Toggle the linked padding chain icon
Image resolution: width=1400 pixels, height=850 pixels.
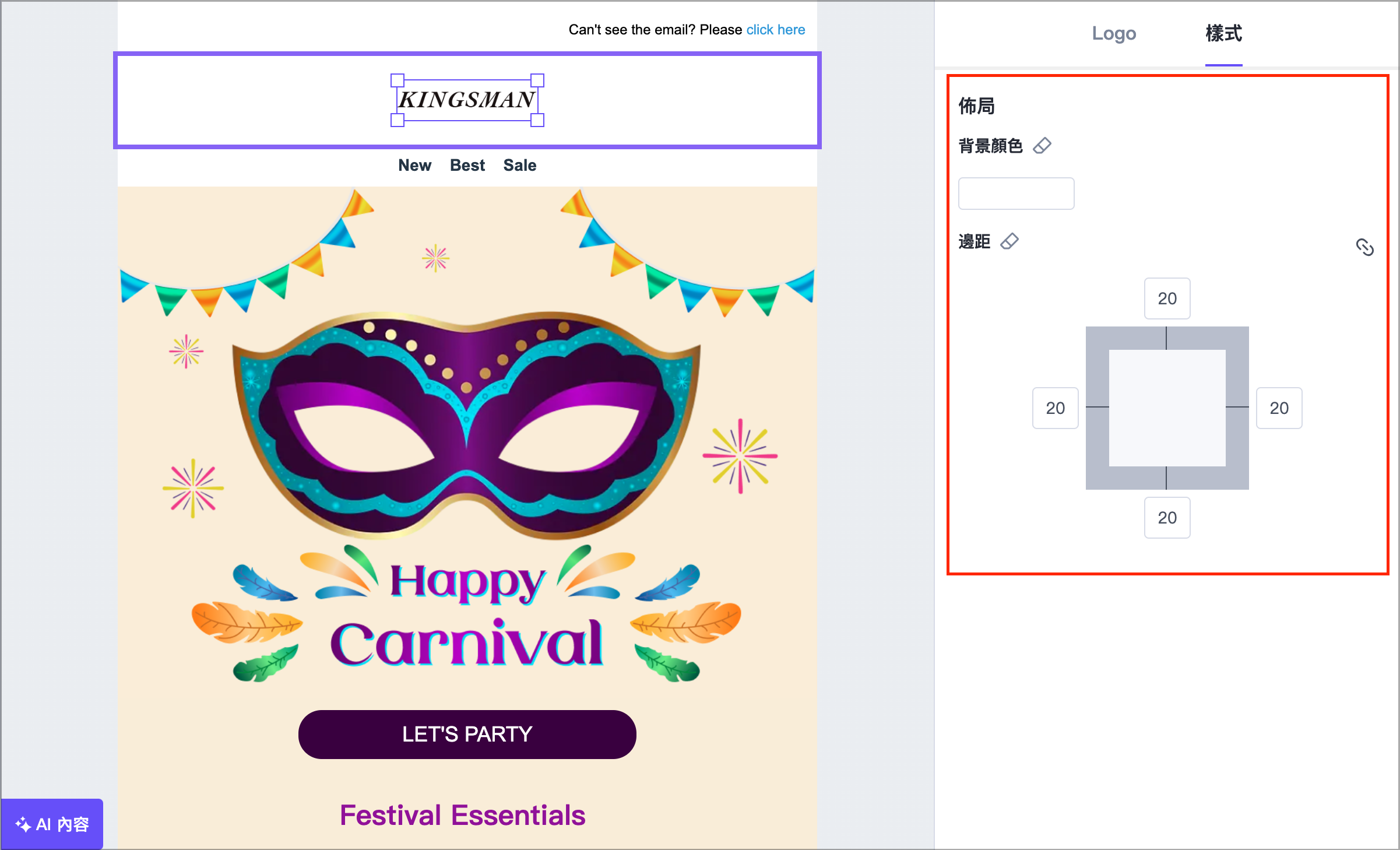click(x=1364, y=247)
